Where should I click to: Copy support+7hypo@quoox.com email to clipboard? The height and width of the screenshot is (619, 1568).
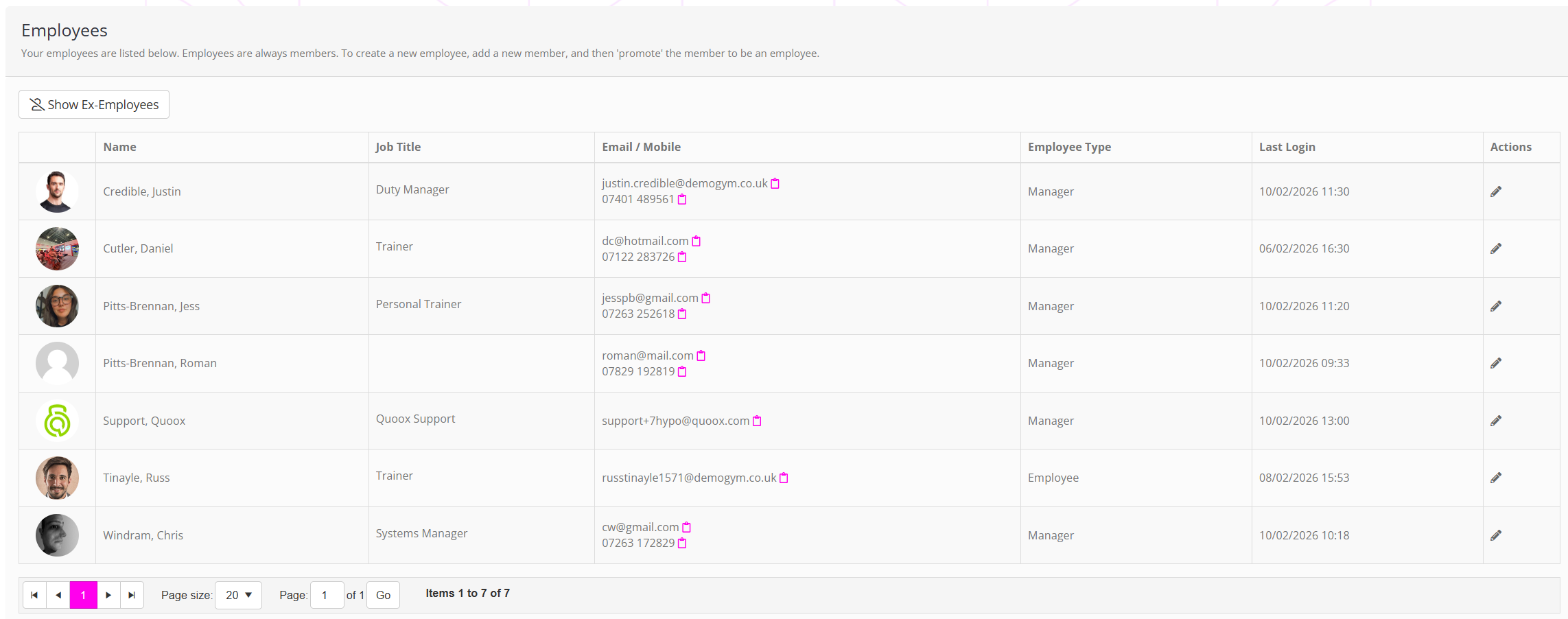pyautogui.click(x=757, y=421)
